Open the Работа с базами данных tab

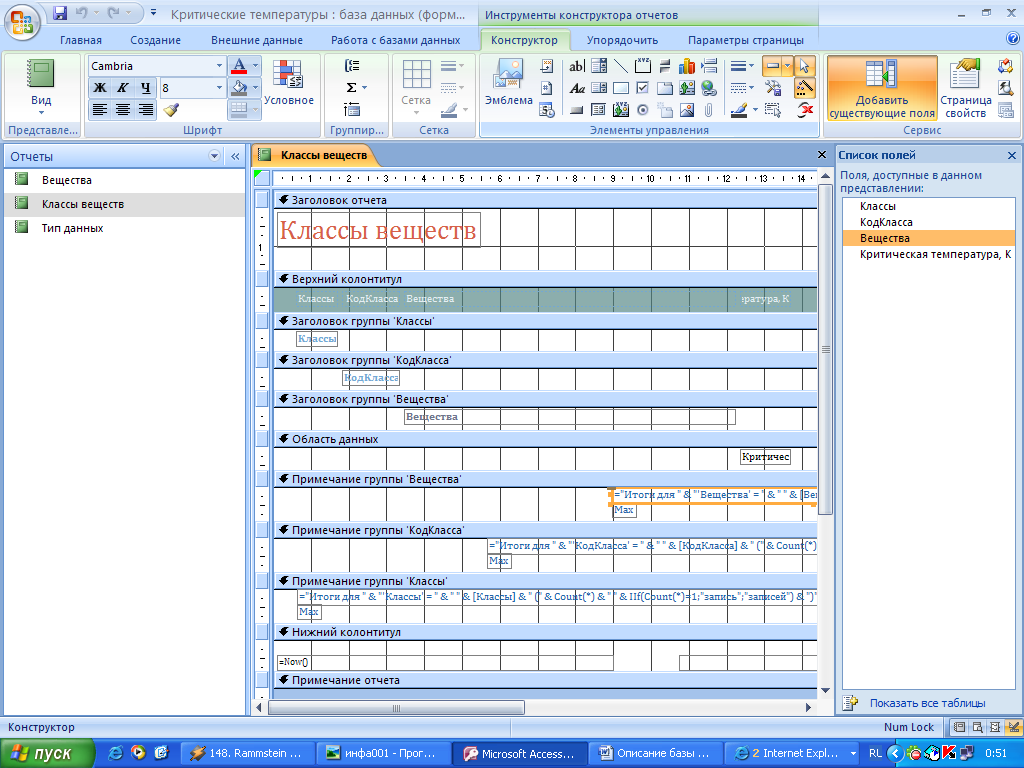tap(395, 40)
